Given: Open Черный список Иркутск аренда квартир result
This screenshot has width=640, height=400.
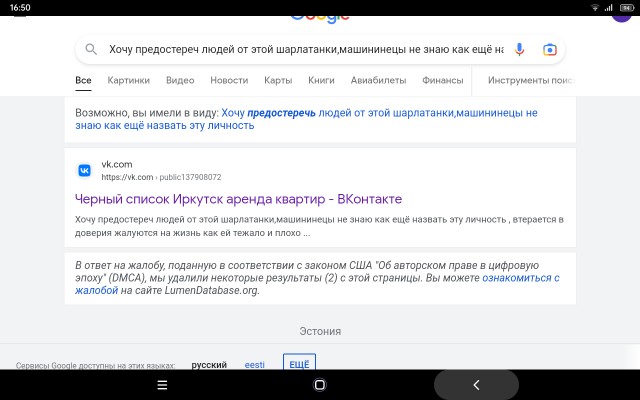Looking at the screenshot, I should (x=238, y=199).
